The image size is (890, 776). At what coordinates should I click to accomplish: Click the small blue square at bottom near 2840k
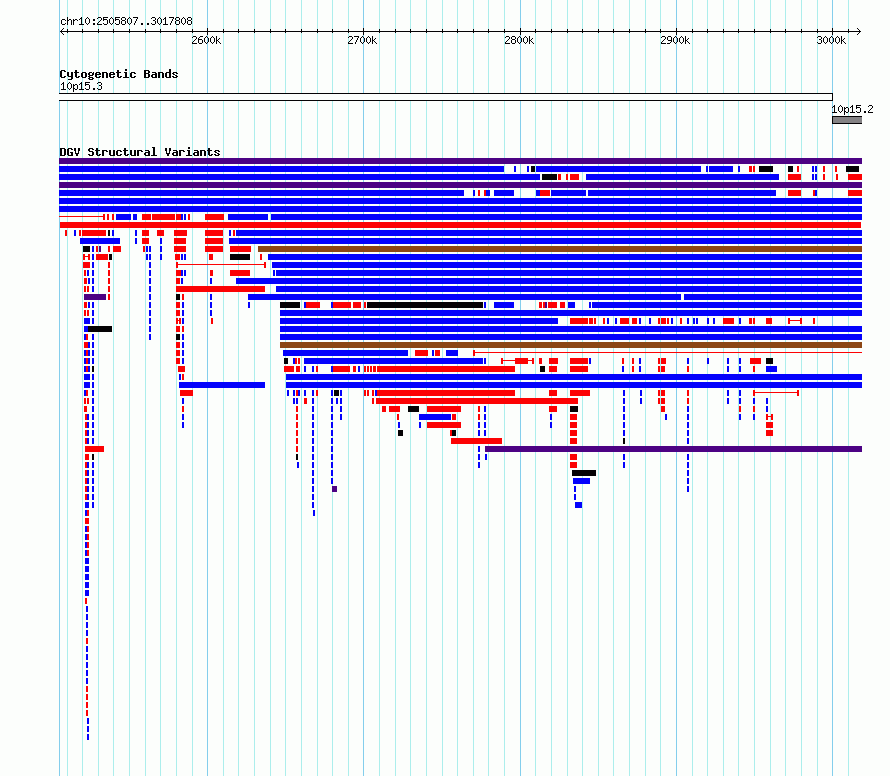[578, 505]
